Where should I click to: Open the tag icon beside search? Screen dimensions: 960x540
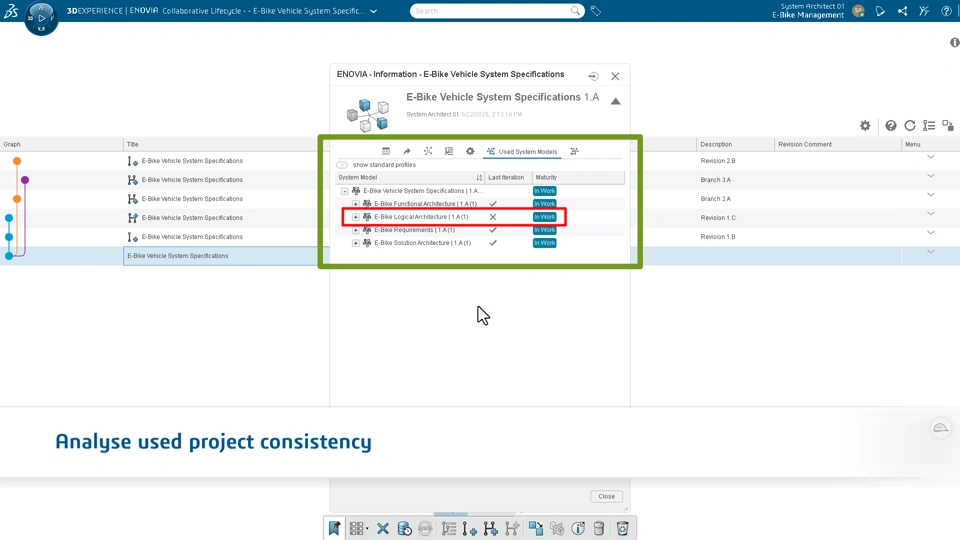(x=596, y=11)
